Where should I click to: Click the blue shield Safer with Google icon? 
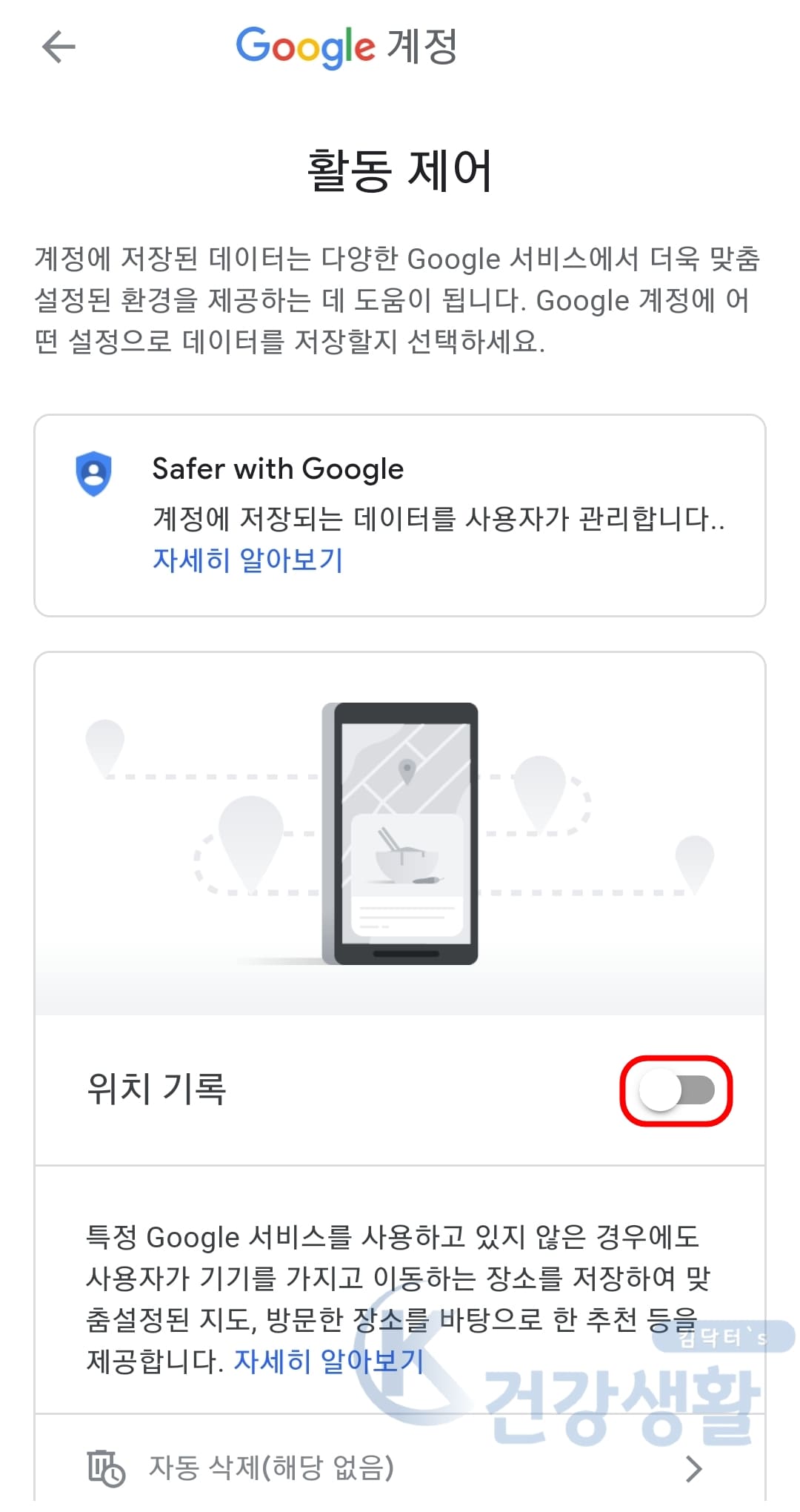click(x=94, y=474)
